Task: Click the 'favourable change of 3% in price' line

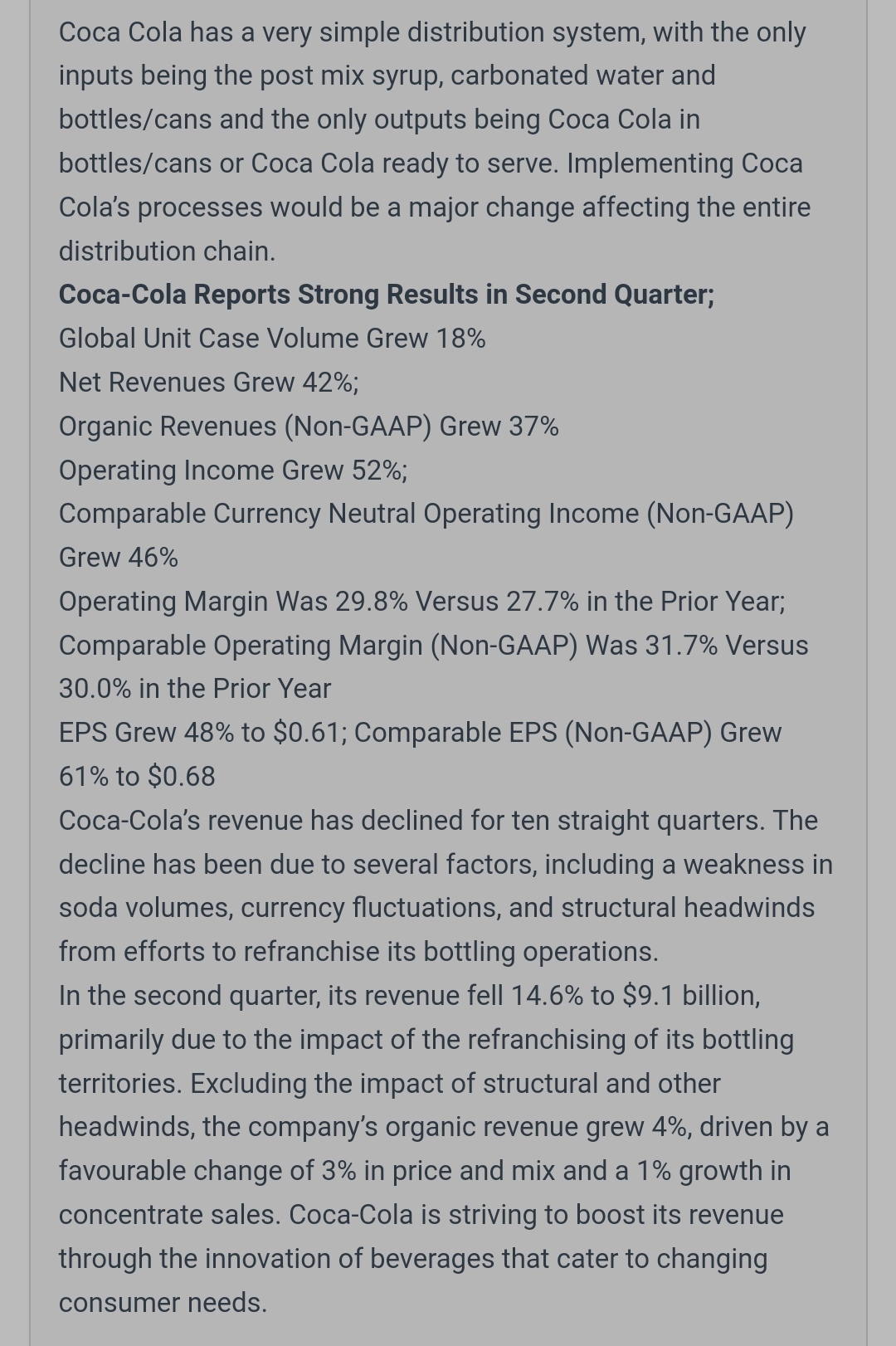Action: click(x=424, y=1171)
